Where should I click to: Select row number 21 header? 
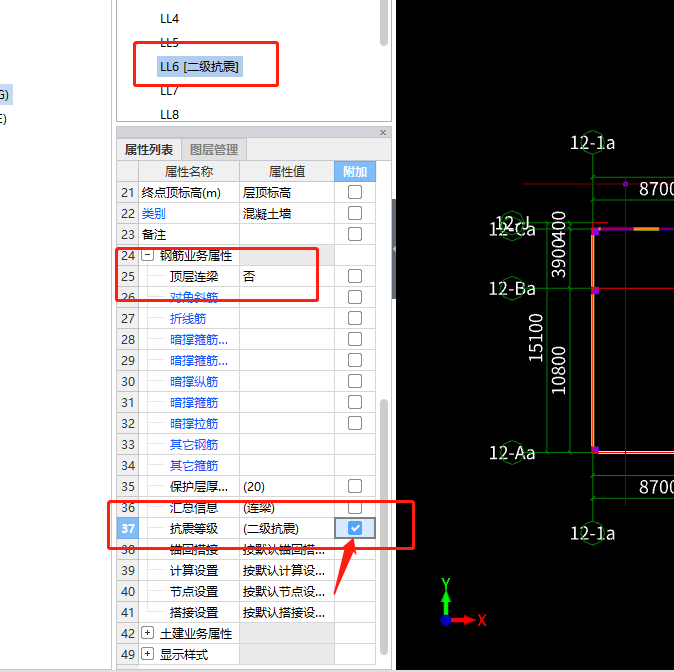tap(128, 192)
